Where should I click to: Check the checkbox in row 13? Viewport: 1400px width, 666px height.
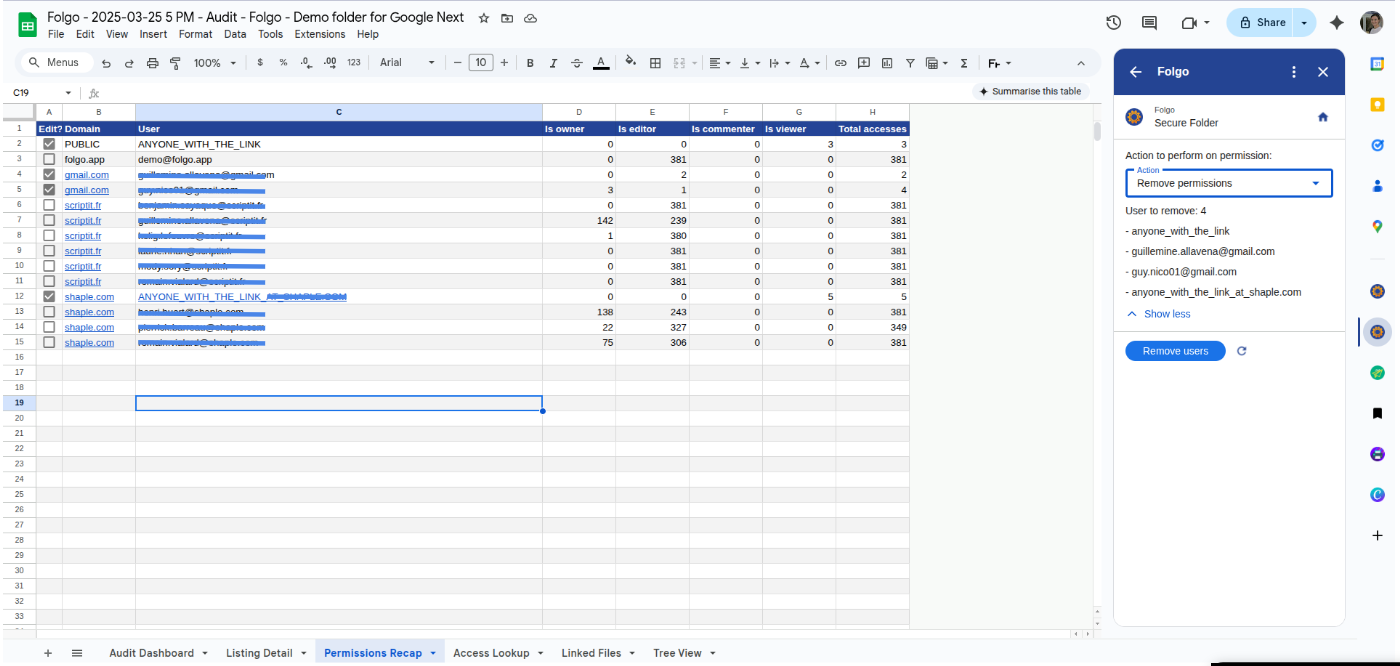tap(49, 312)
